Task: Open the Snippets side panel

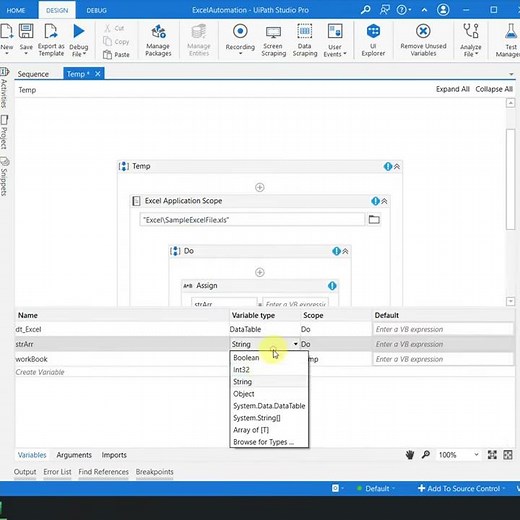Action: [4, 177]
